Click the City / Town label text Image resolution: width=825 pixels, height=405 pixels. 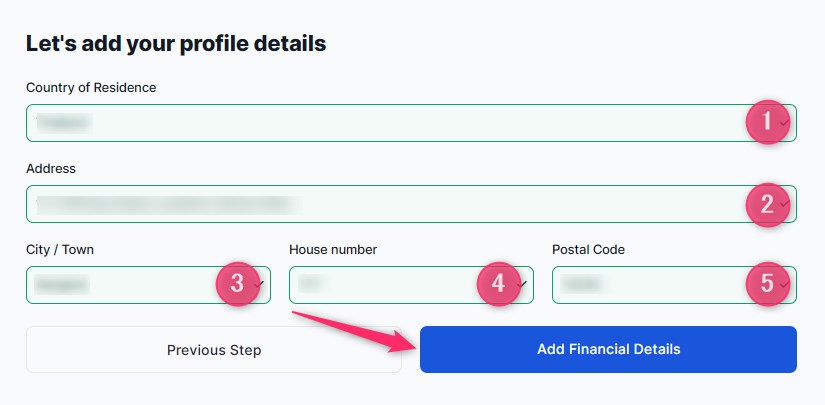click(60, 249)
